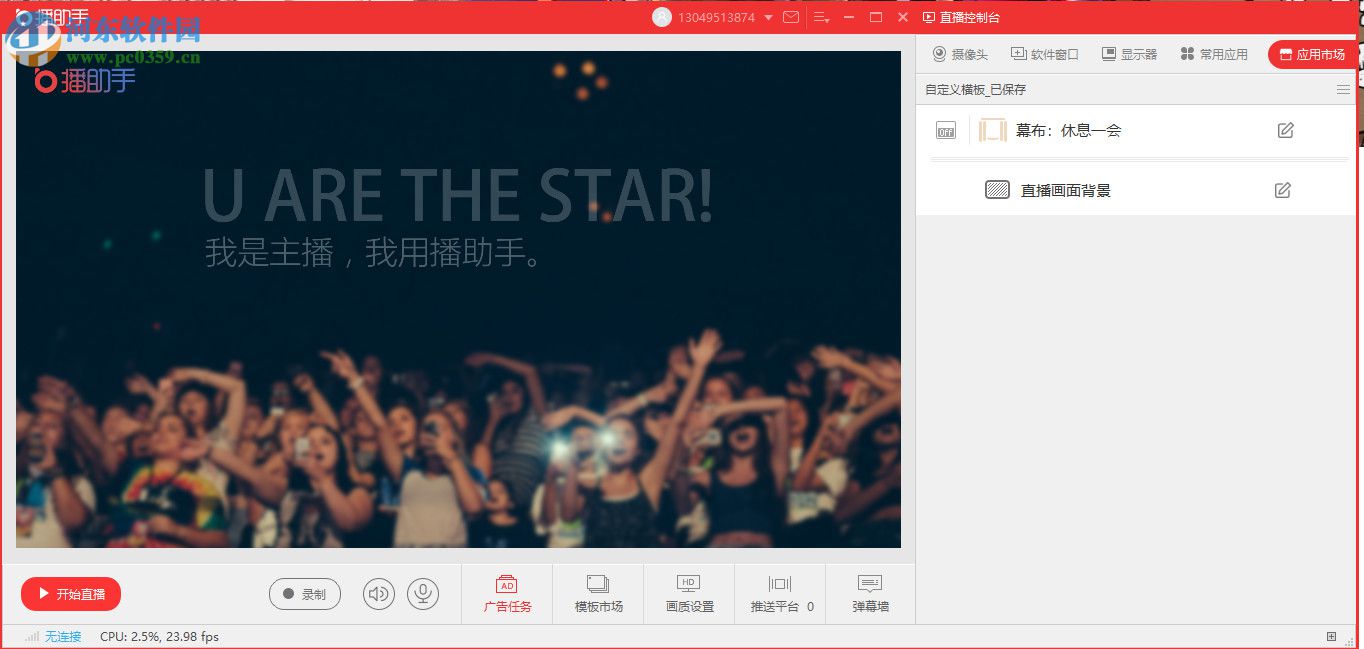
Task: Click the live preview canvas
Action: [x=458, y=299]
